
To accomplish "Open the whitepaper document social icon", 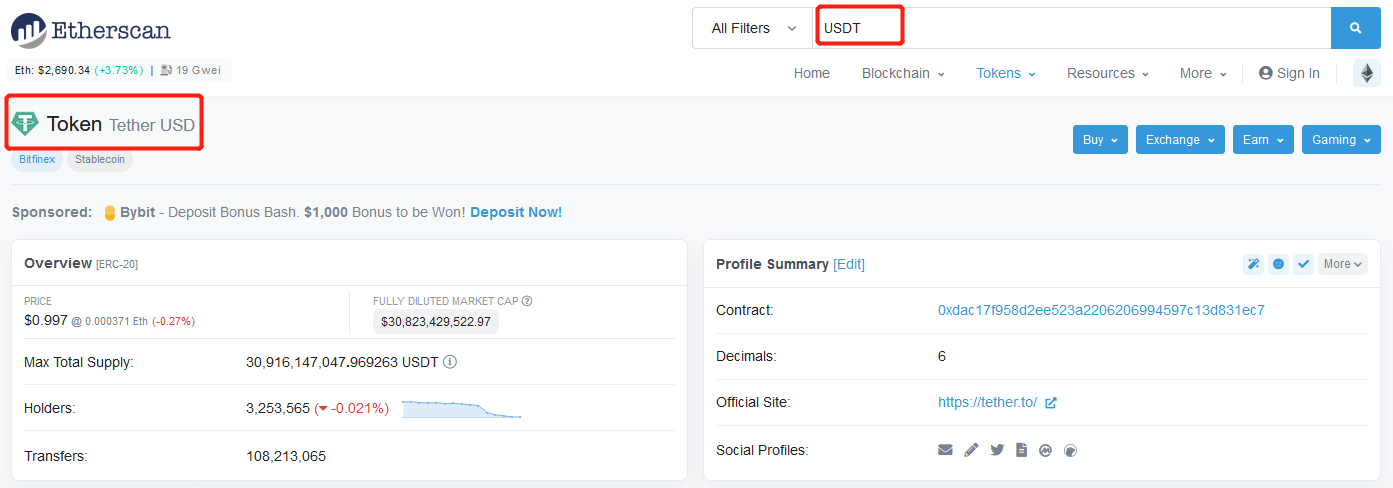I will pyautogui.click(x=1021, y=450).
